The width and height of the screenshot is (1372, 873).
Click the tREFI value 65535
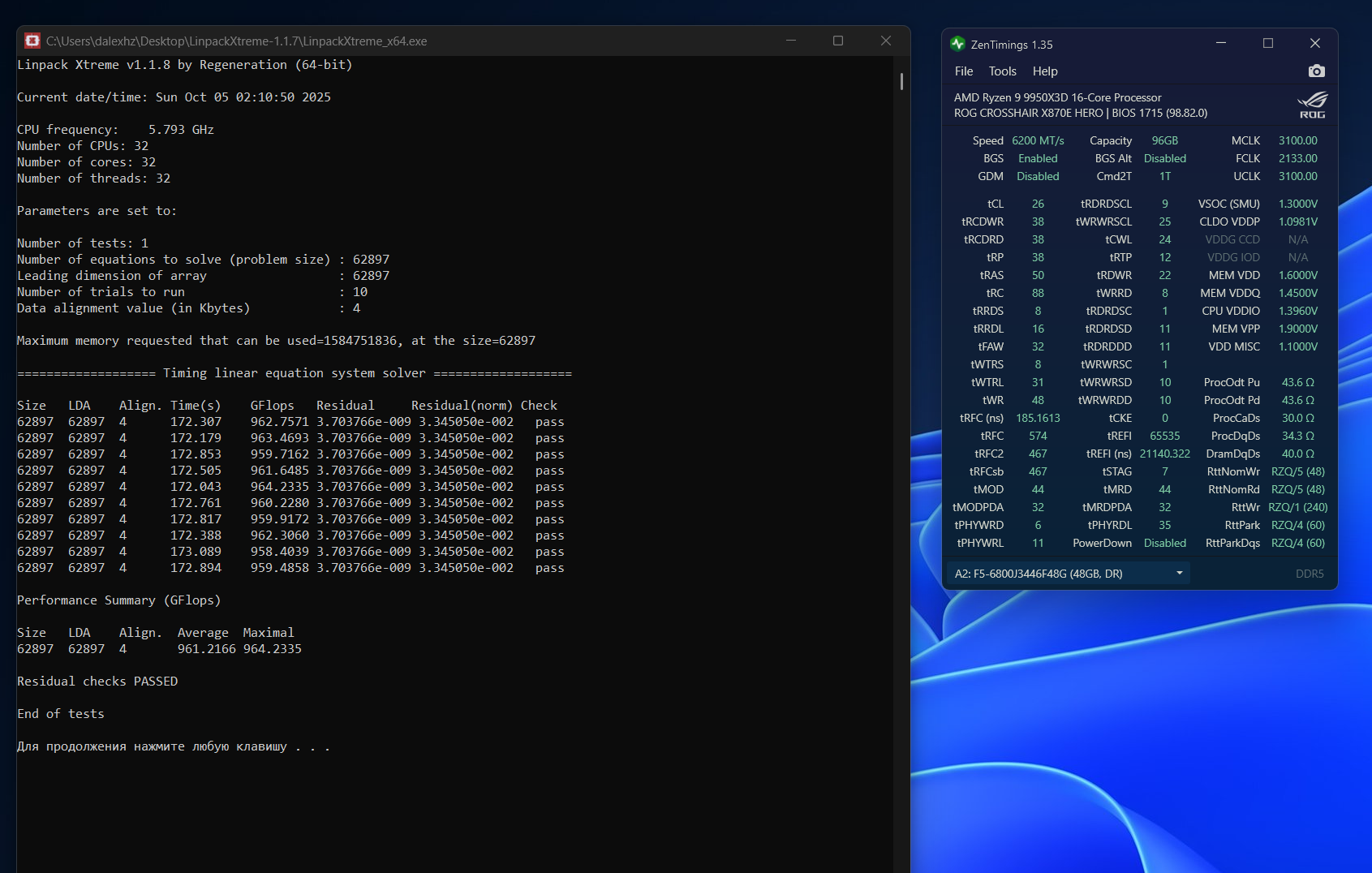(x=1165, y=436)
